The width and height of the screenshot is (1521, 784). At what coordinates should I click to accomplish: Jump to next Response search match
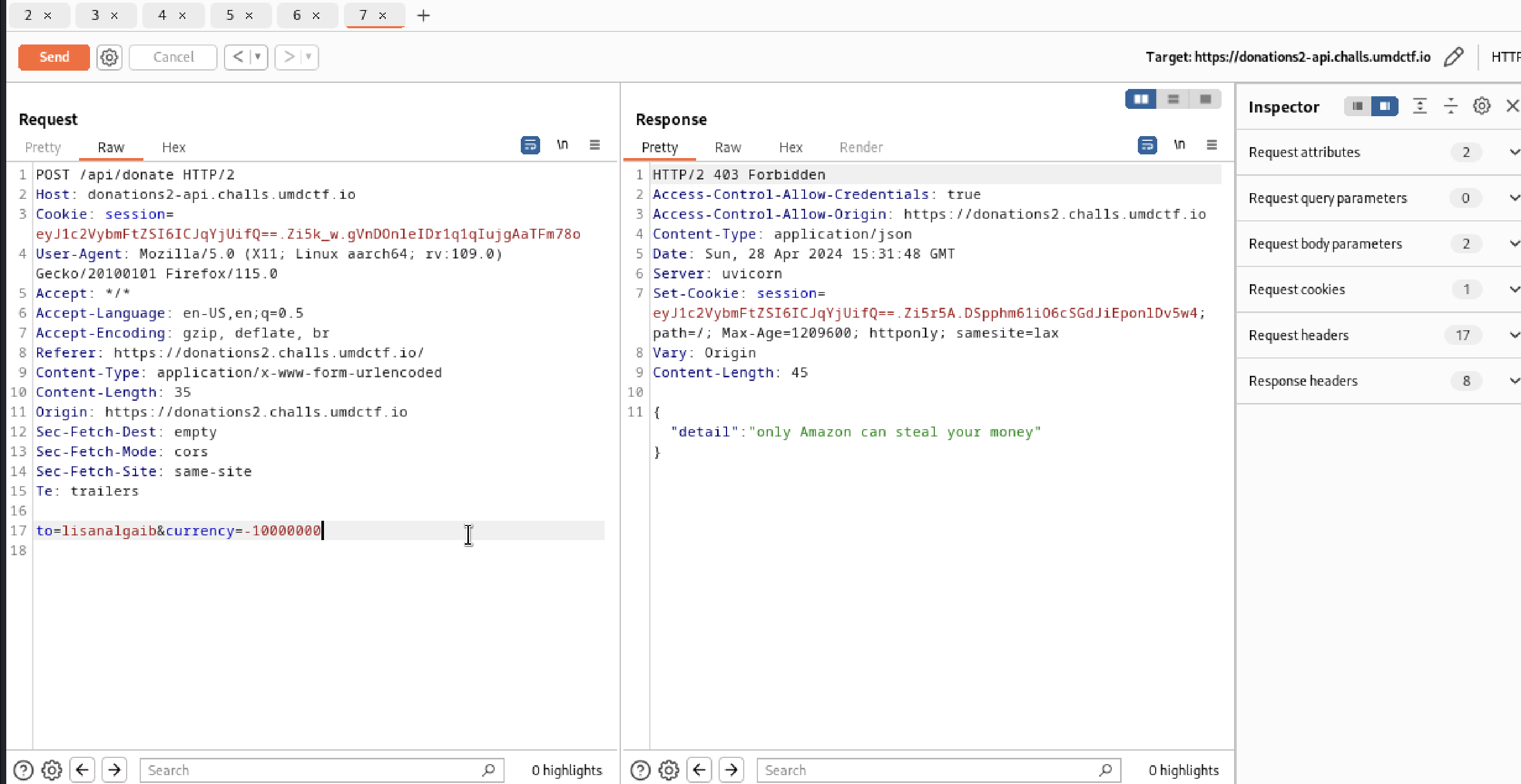tap(732, 770)
